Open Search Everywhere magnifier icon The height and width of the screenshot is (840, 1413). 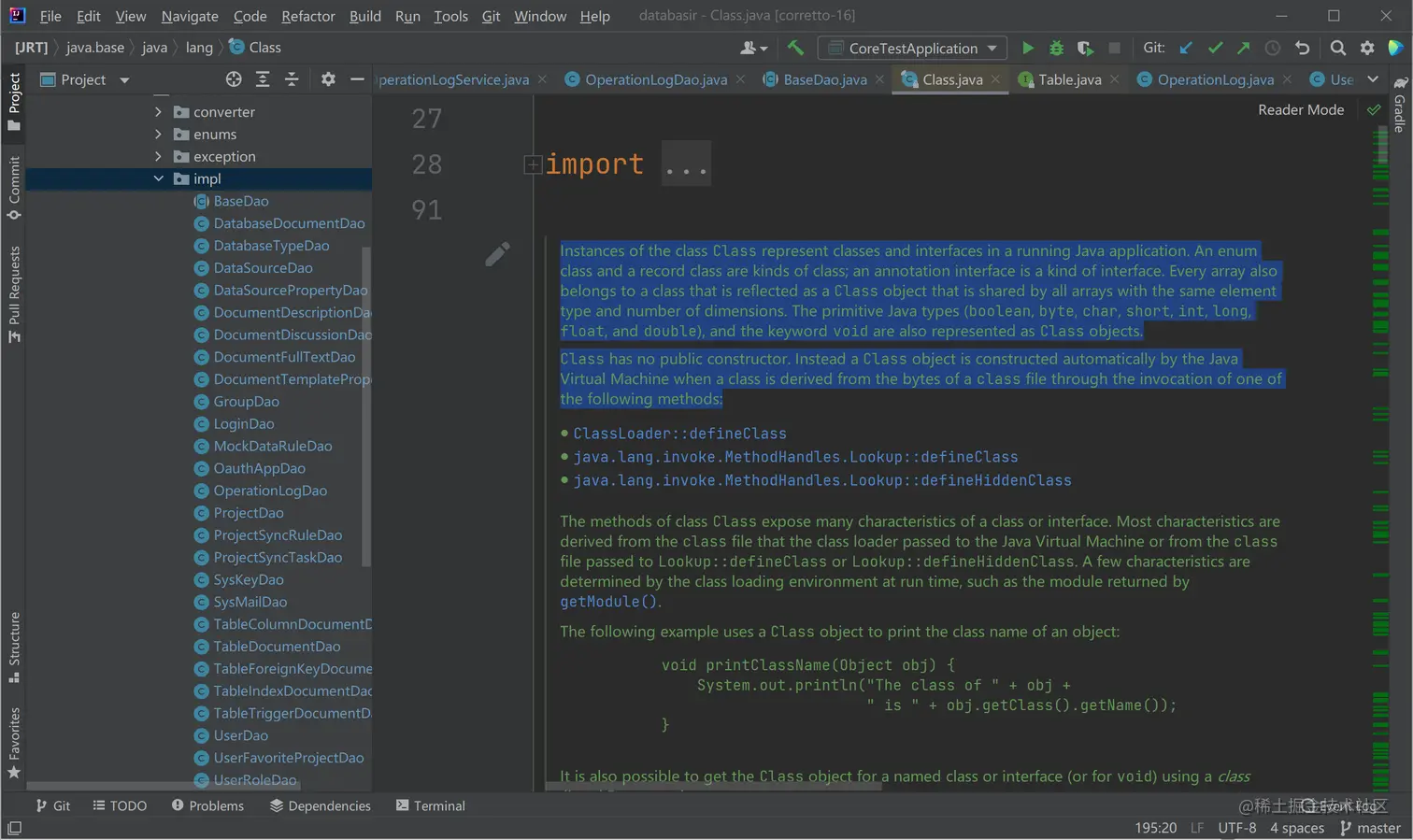(1338, 48)
